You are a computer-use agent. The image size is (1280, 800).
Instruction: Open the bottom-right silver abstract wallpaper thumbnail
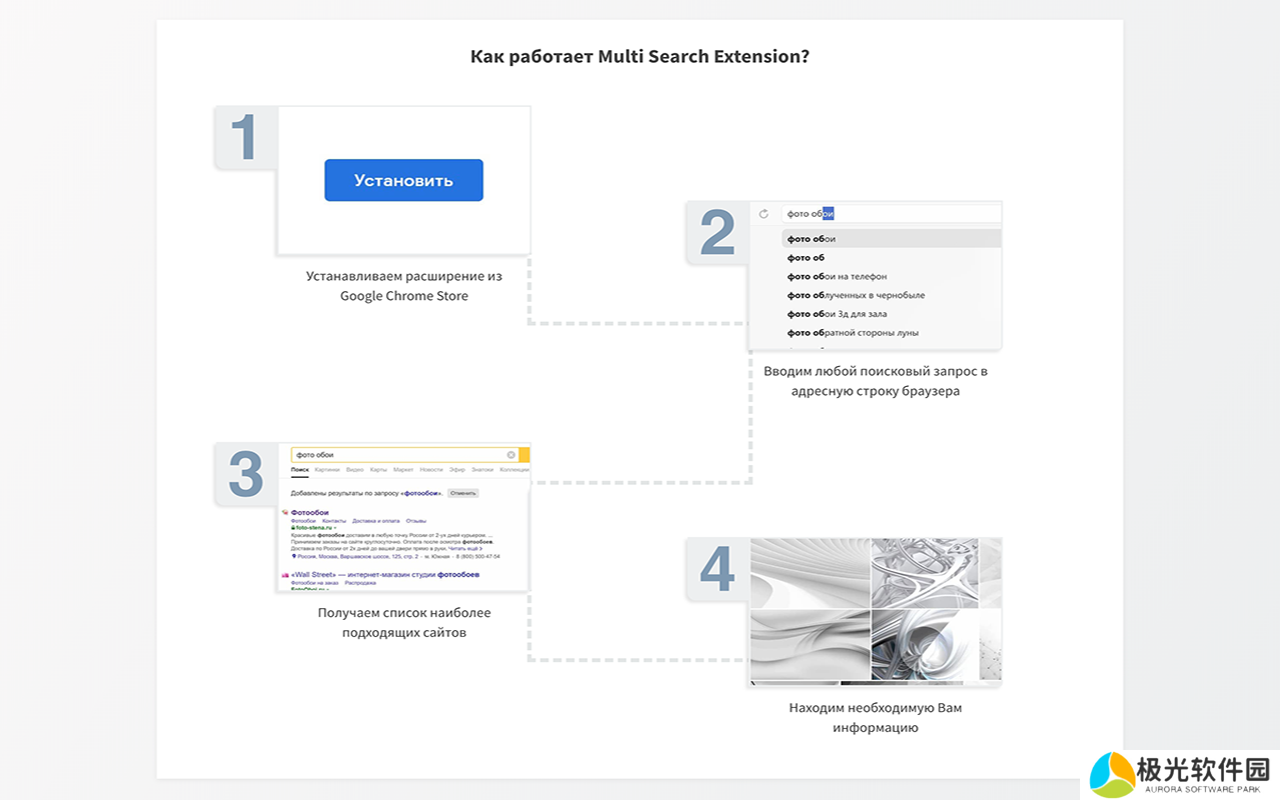[x=923, y=645]
